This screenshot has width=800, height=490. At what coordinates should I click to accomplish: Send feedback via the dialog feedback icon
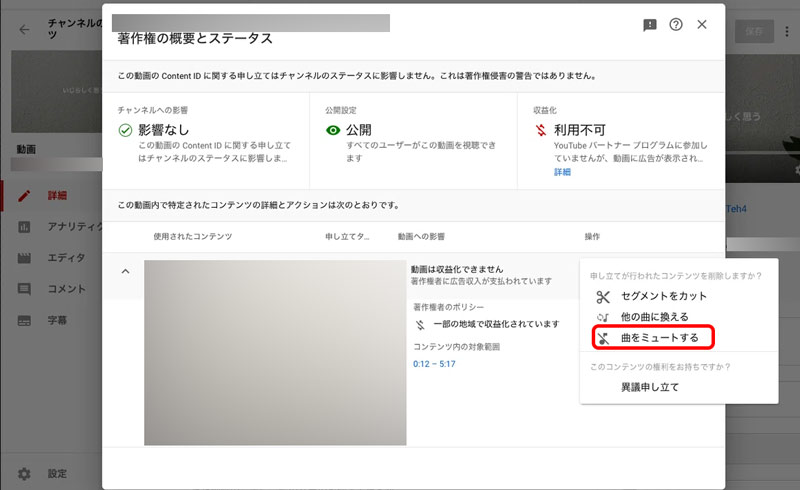(x=649, y=25)
